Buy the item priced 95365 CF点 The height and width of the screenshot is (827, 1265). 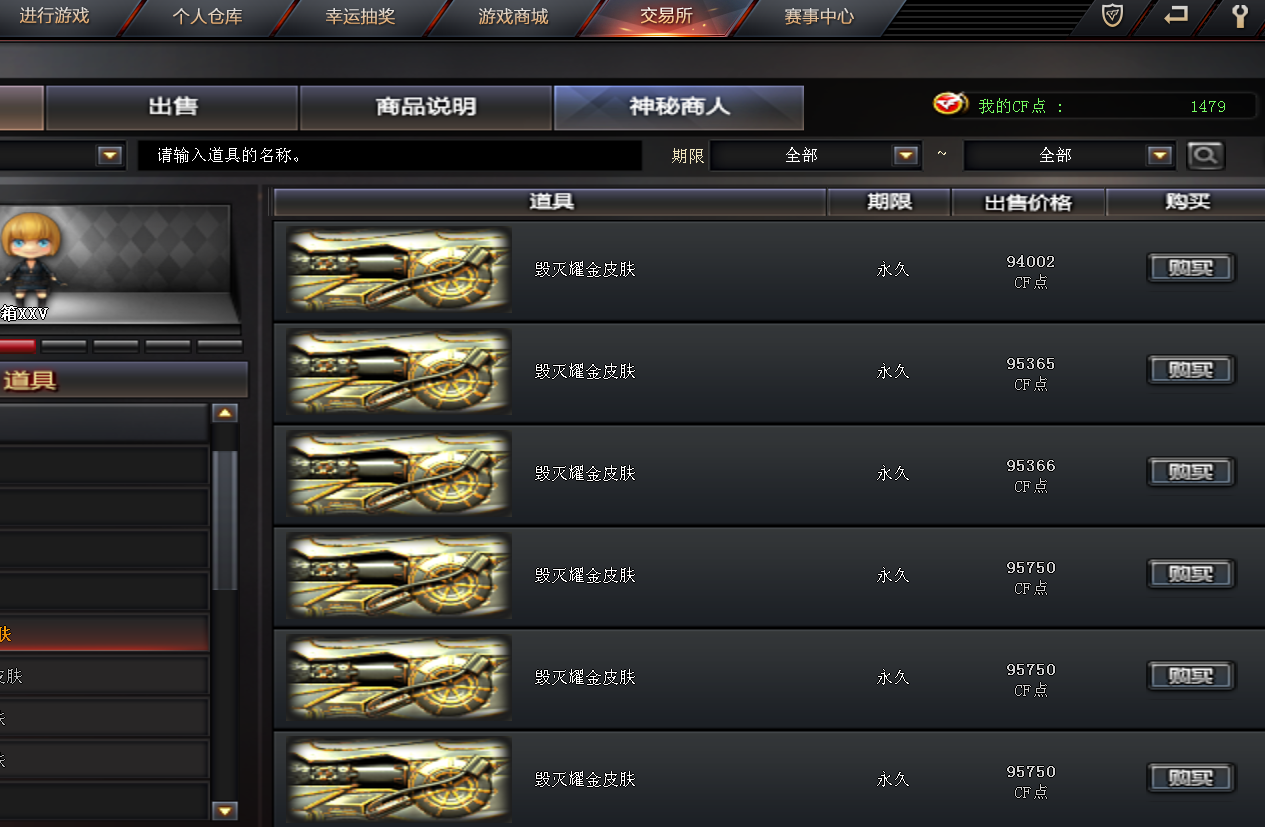[x=1190, y=370]
